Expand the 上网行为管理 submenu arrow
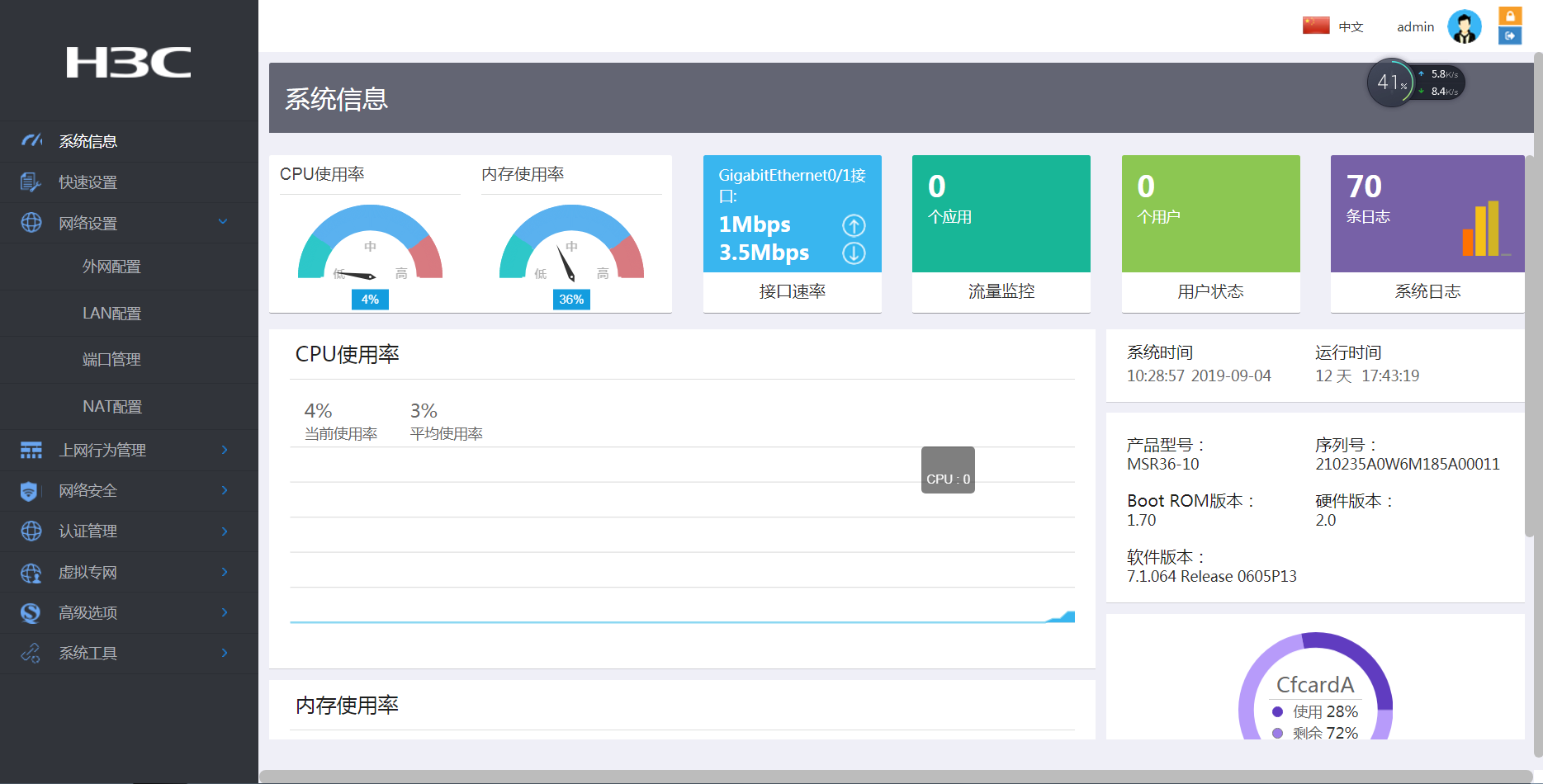Image resolution: width=1543 pixels, height=784 pixels. [225, 449]
